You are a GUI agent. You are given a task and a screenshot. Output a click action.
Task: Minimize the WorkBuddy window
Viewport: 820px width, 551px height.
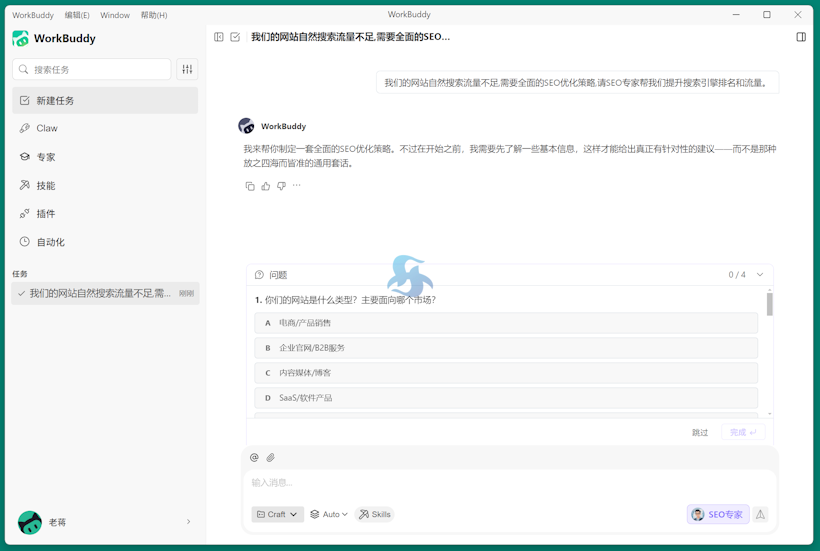[x=736, y=15]
